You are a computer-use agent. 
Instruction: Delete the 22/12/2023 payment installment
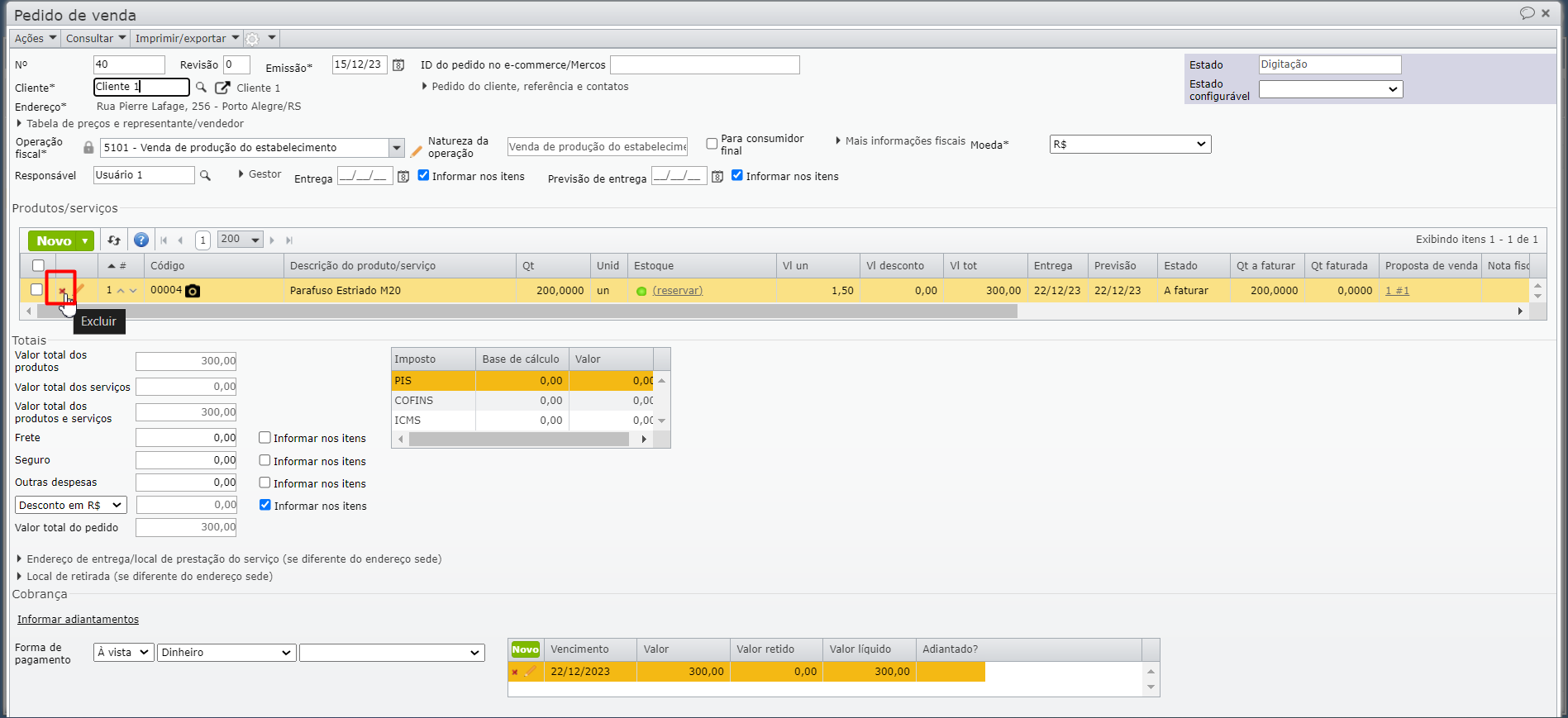pyautogui.click(x=514, y=672)
